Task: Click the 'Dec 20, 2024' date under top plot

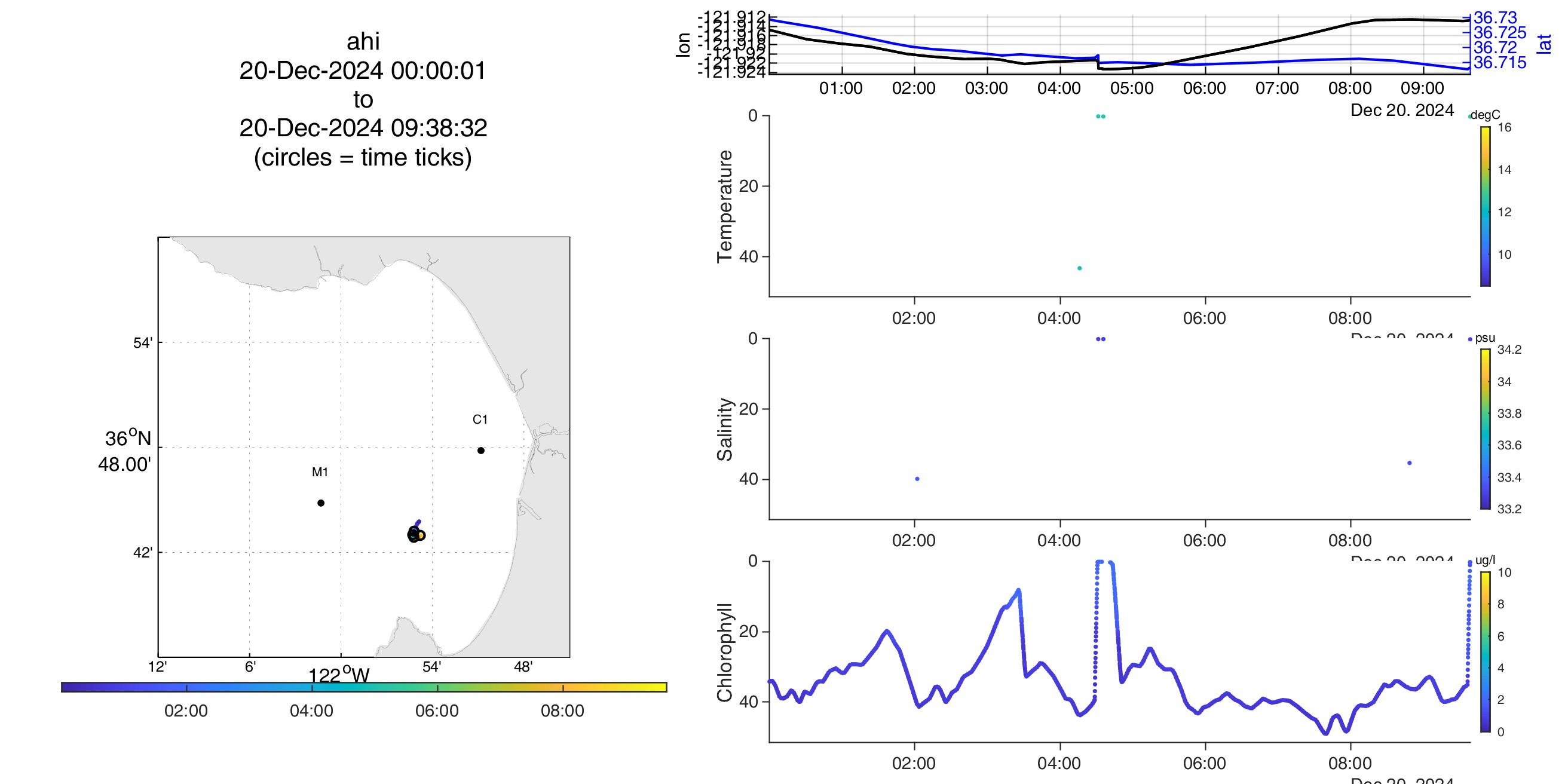Action: [x=1402, y=110]
